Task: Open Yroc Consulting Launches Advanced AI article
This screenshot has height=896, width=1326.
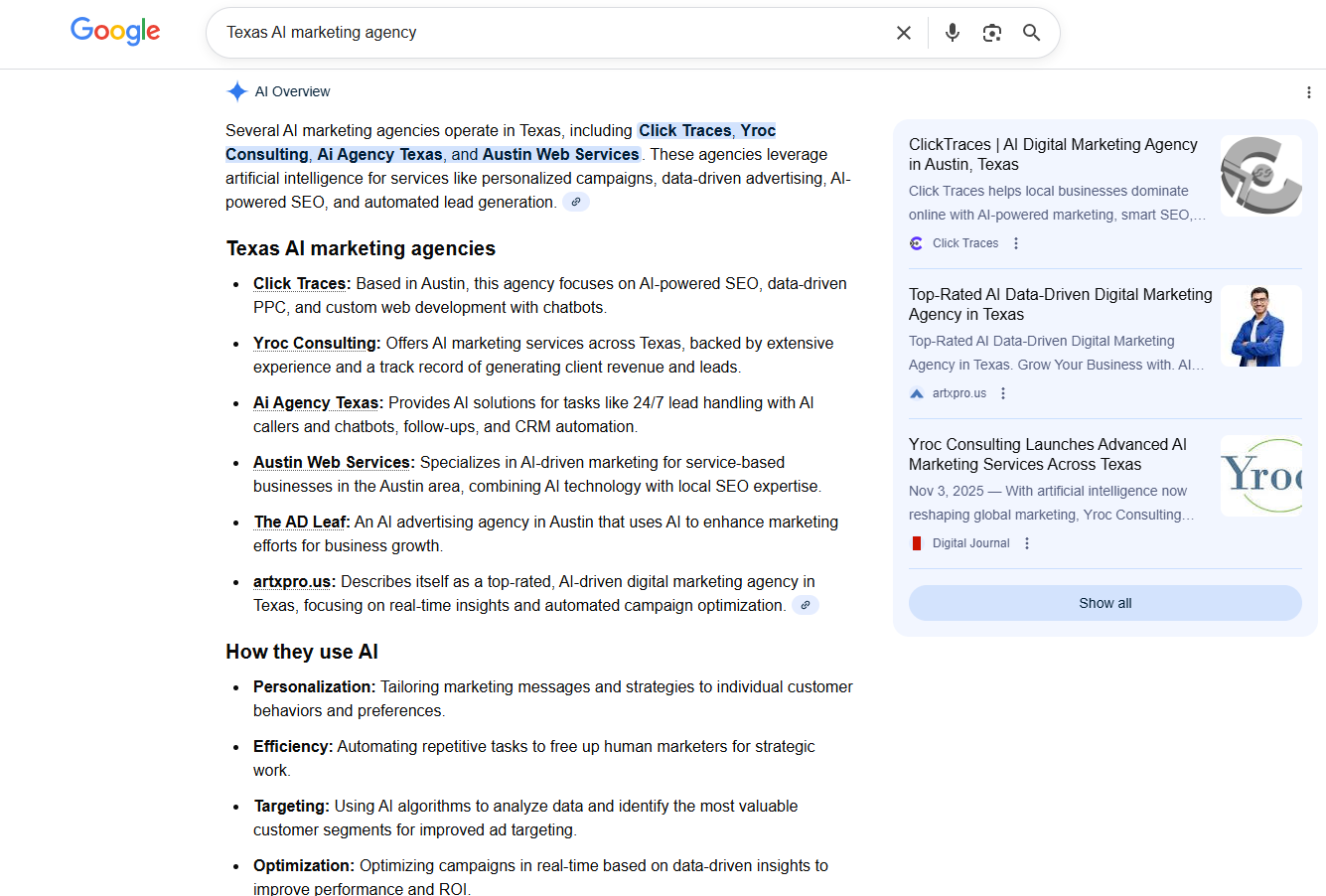Action: 1048,454
